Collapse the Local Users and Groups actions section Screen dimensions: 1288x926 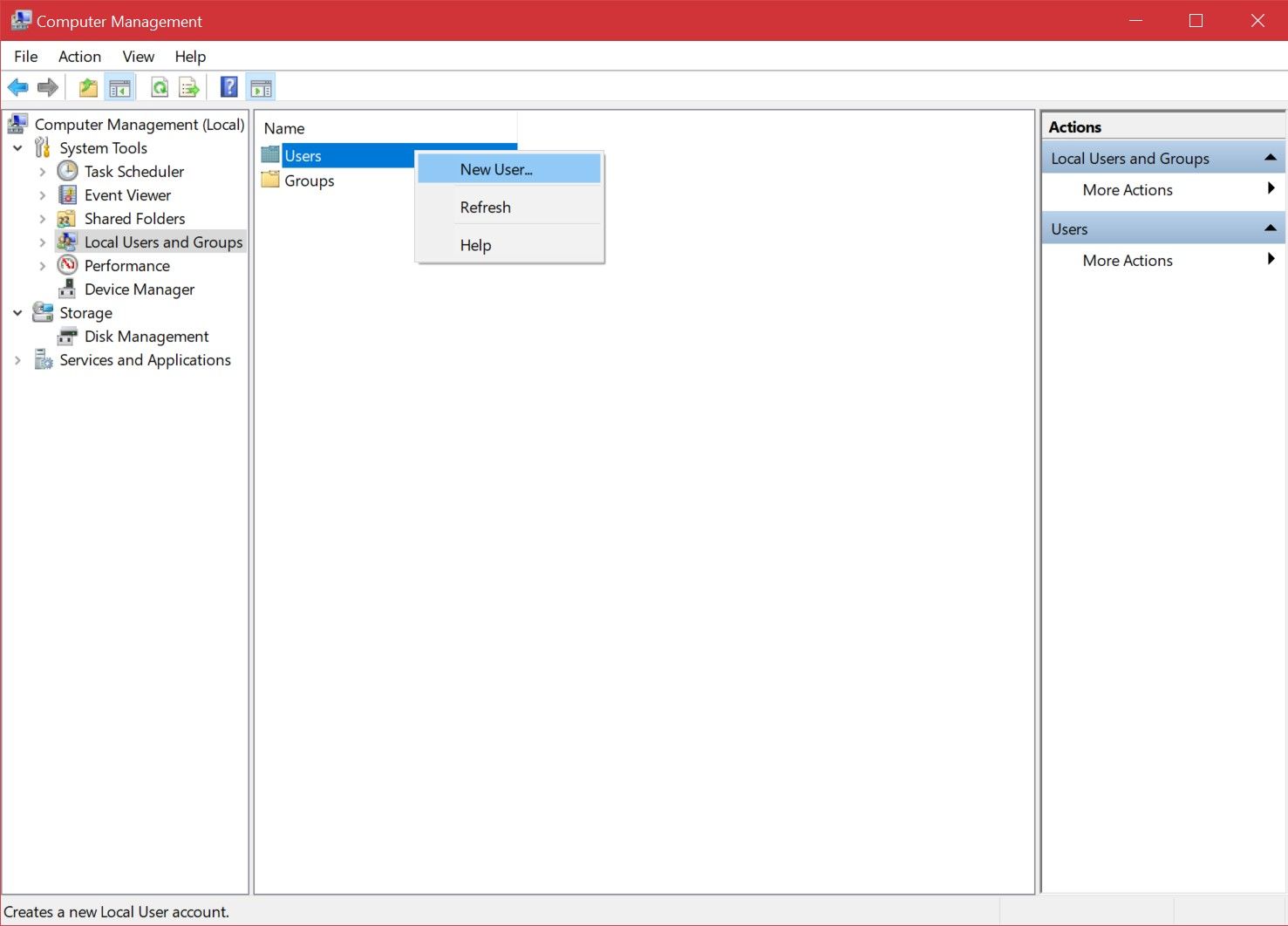tap(1270, 158)
